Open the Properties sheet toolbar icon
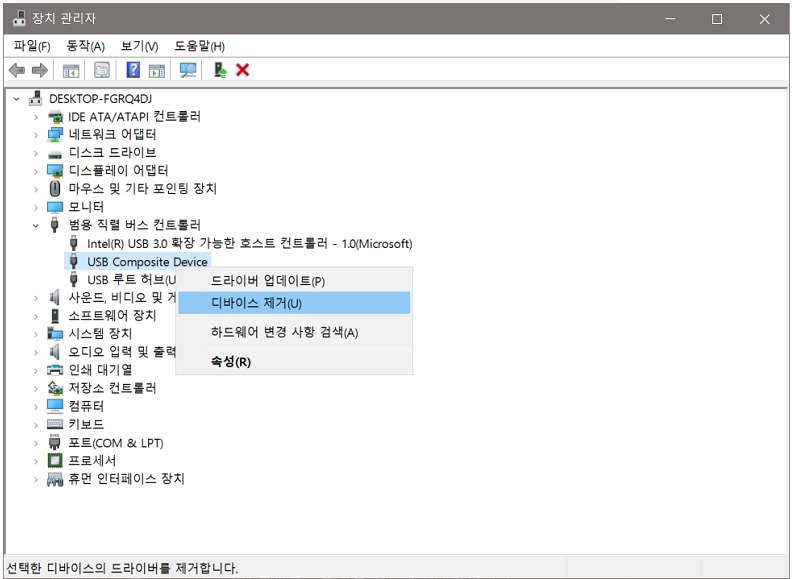Viewport: 792px width, 579px height. tap(102, 70)
